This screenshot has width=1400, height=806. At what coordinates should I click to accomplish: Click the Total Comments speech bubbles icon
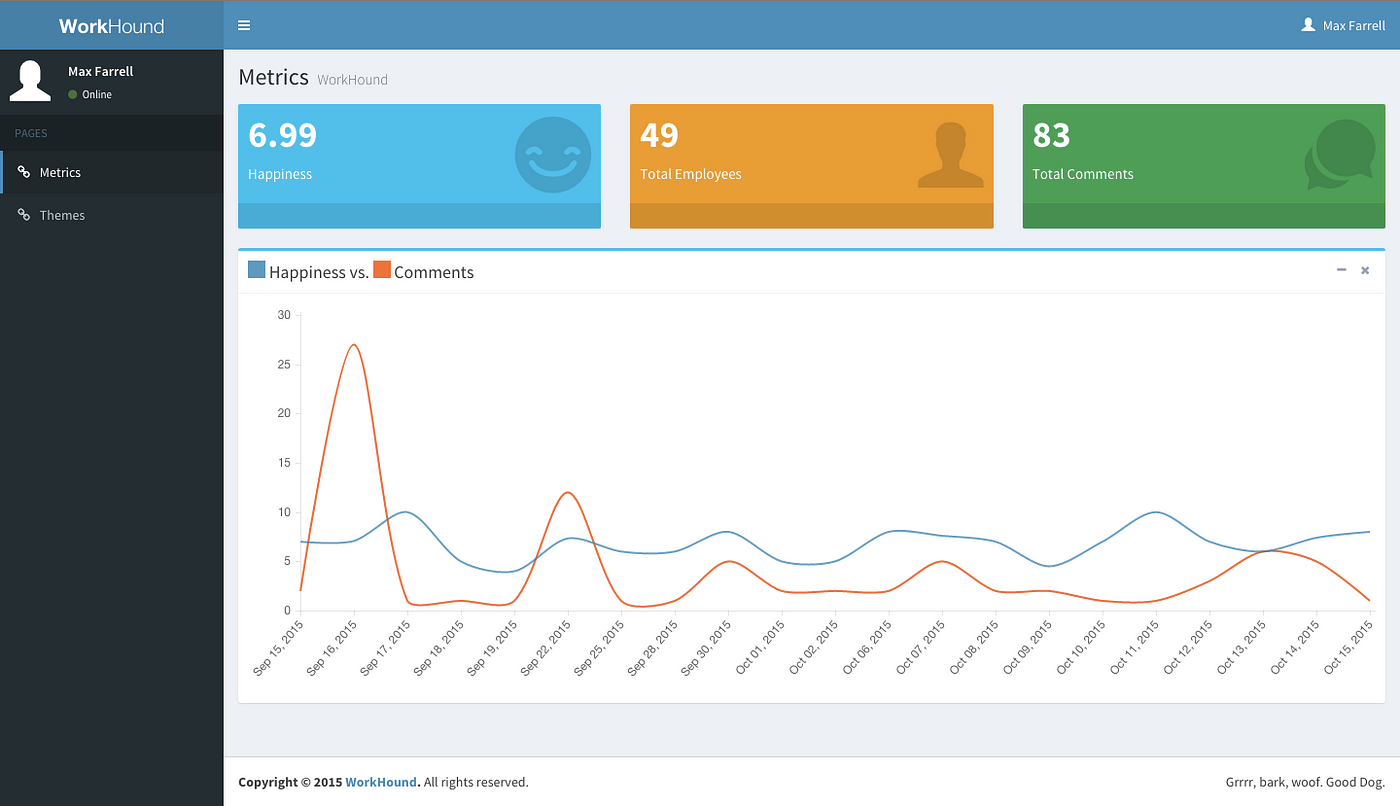[x=1340, y=155]
